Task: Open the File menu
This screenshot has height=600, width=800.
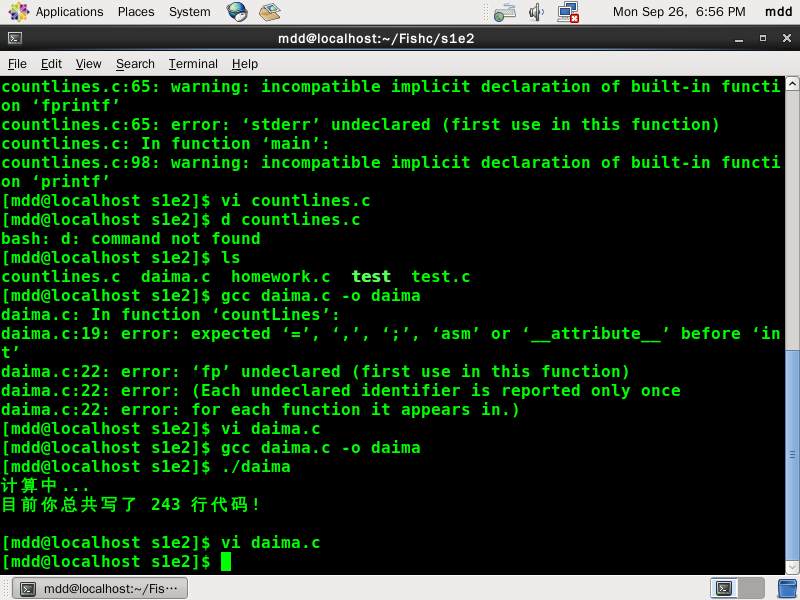Action: [17, 64]
